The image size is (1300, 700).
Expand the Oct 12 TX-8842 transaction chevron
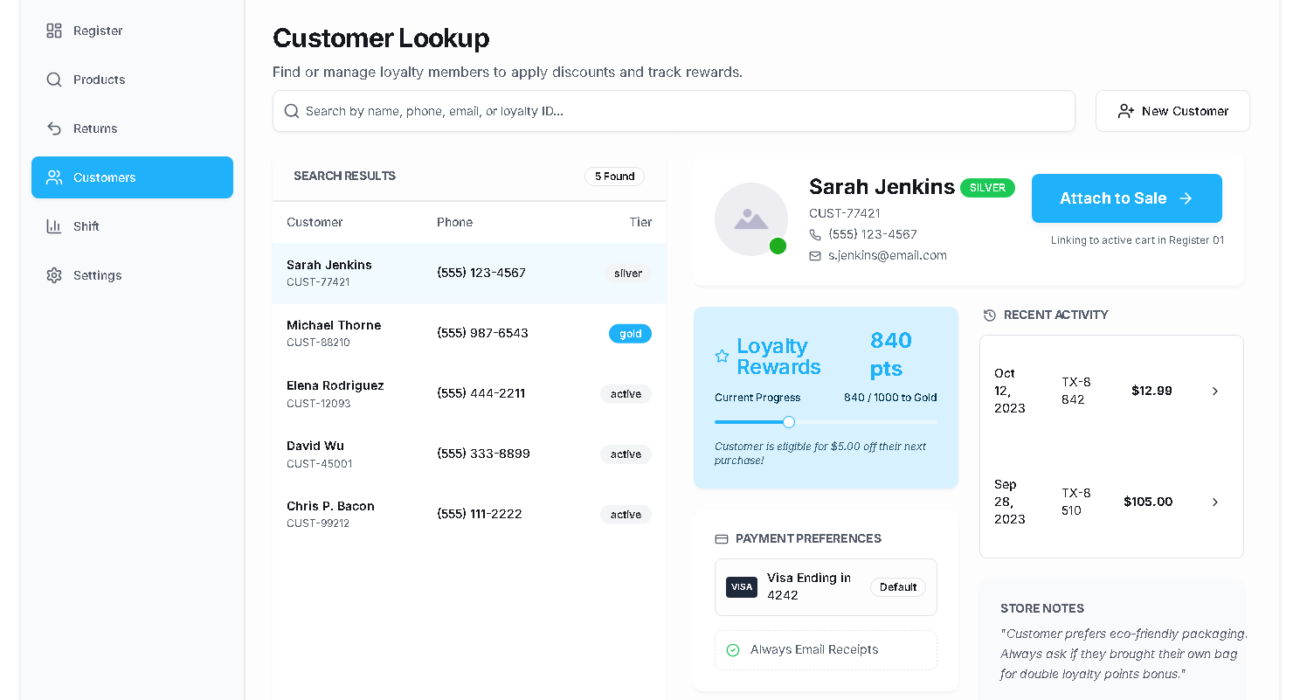1215,392
